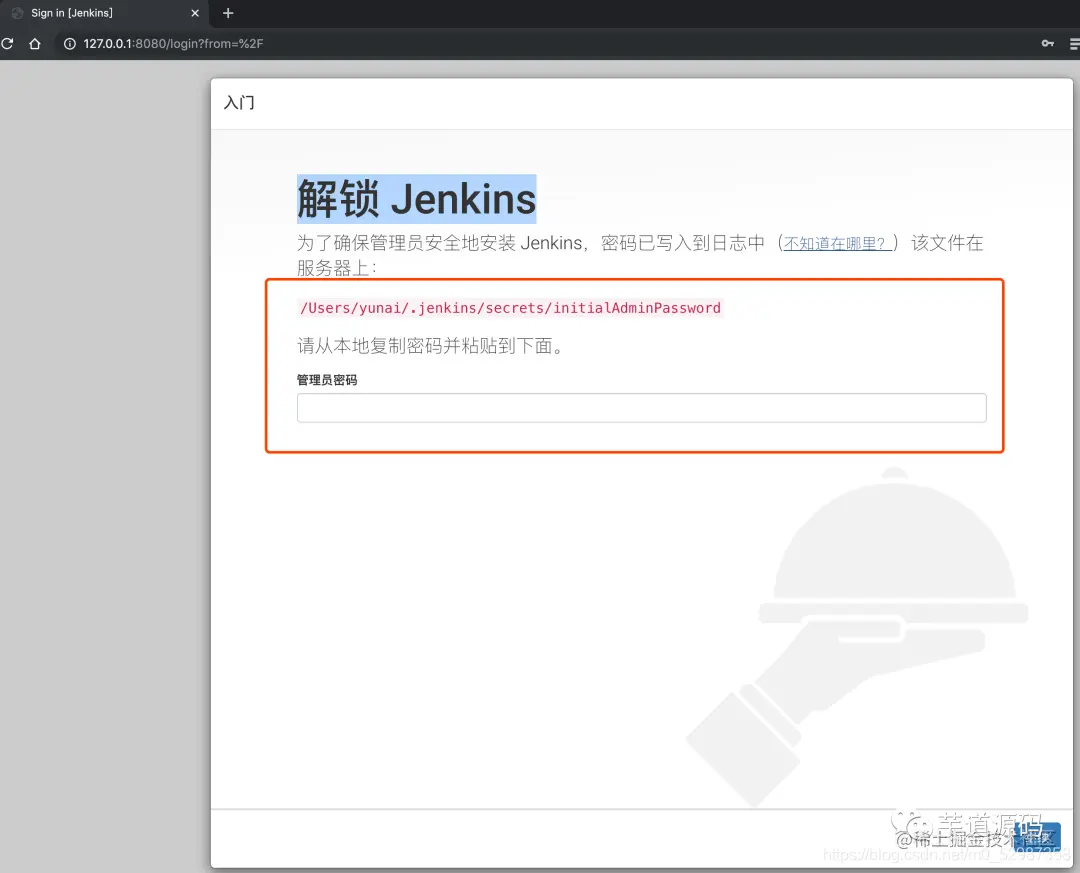Click the blue continue button at bottom

[x=1037, y=836]
